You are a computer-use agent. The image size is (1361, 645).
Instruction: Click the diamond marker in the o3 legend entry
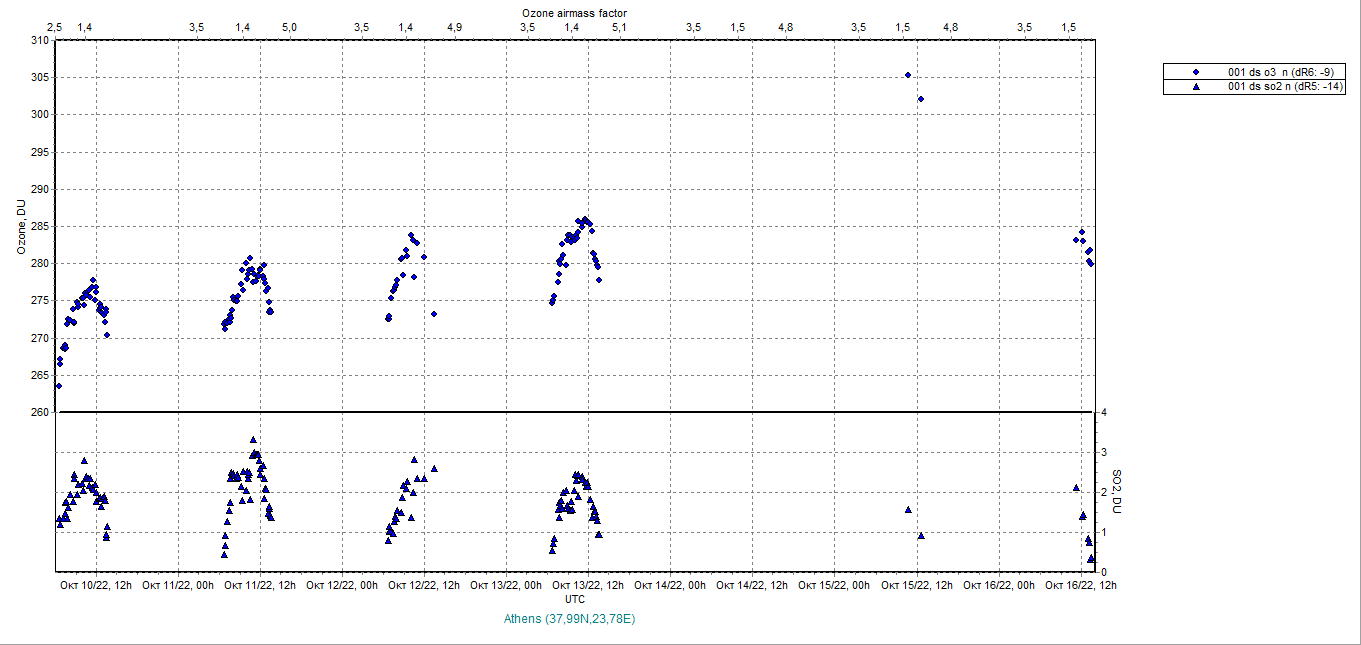1195,72
